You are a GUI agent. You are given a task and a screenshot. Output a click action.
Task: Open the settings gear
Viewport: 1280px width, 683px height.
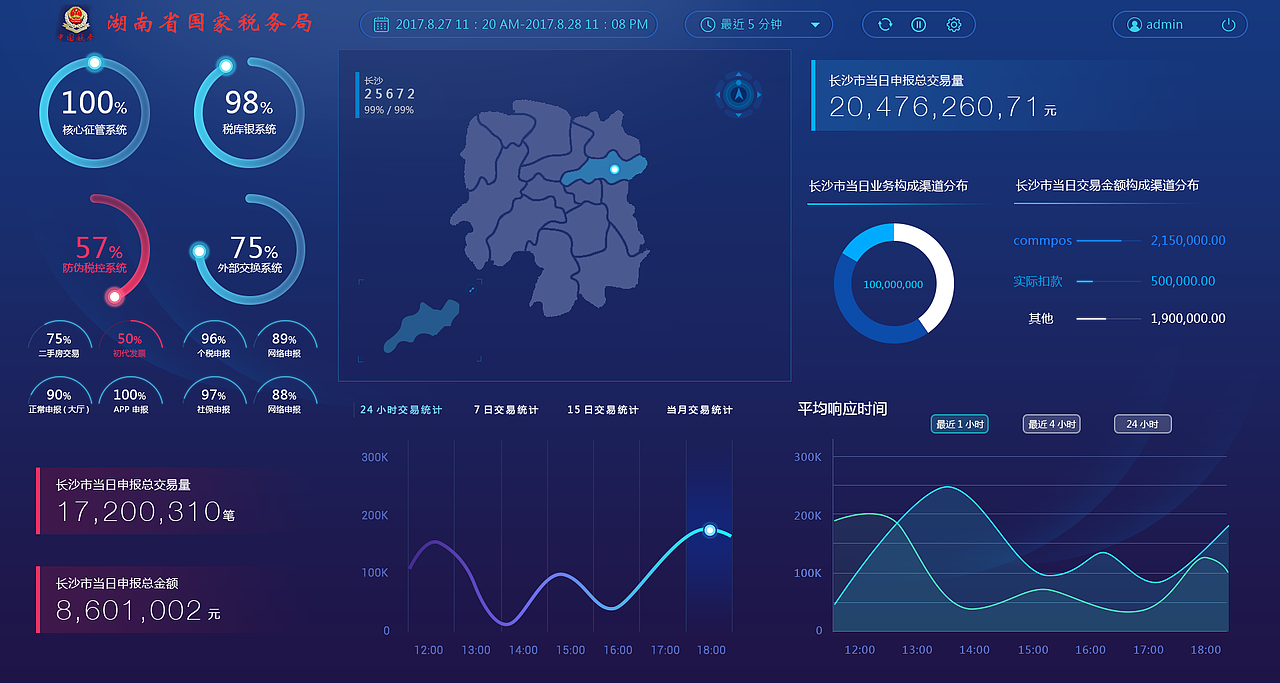[954, 24]
